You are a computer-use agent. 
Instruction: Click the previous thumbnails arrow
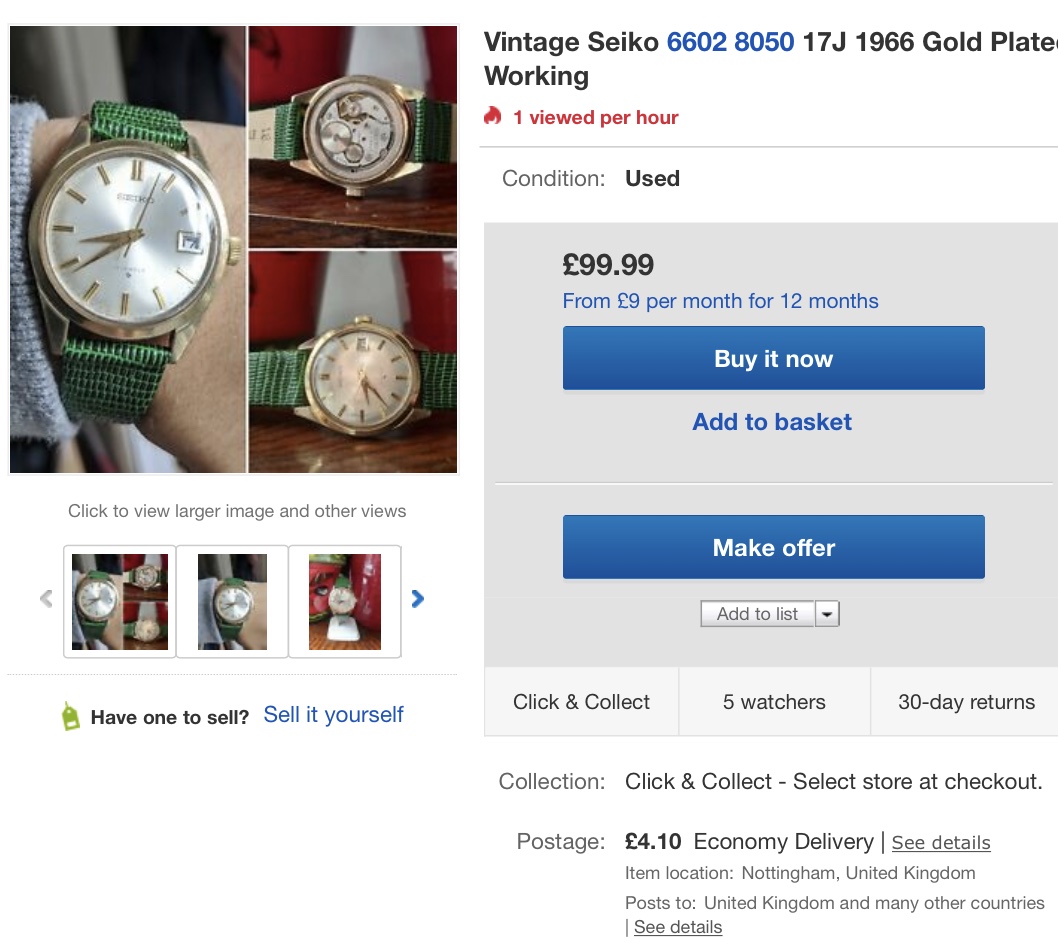(x=46, y=599)
